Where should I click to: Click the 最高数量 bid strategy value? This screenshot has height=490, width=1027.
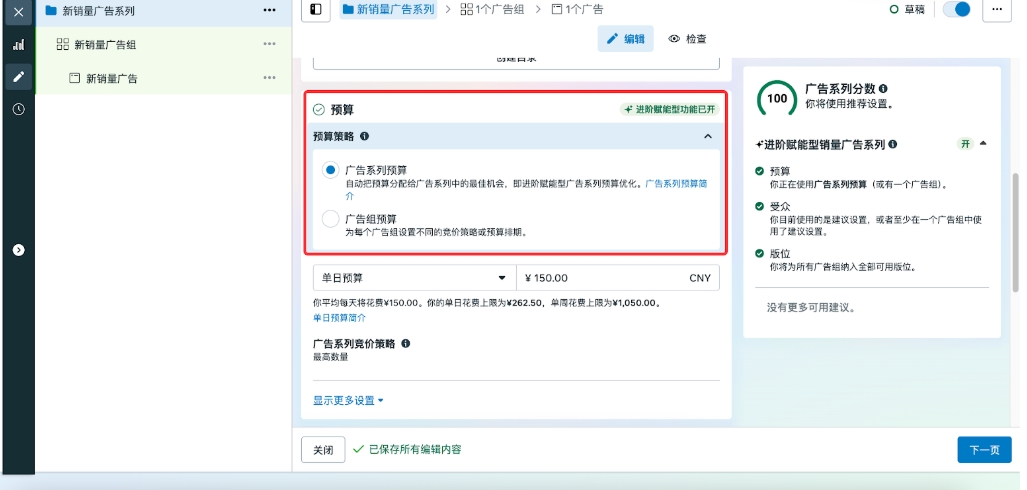(x=331, y=357)
